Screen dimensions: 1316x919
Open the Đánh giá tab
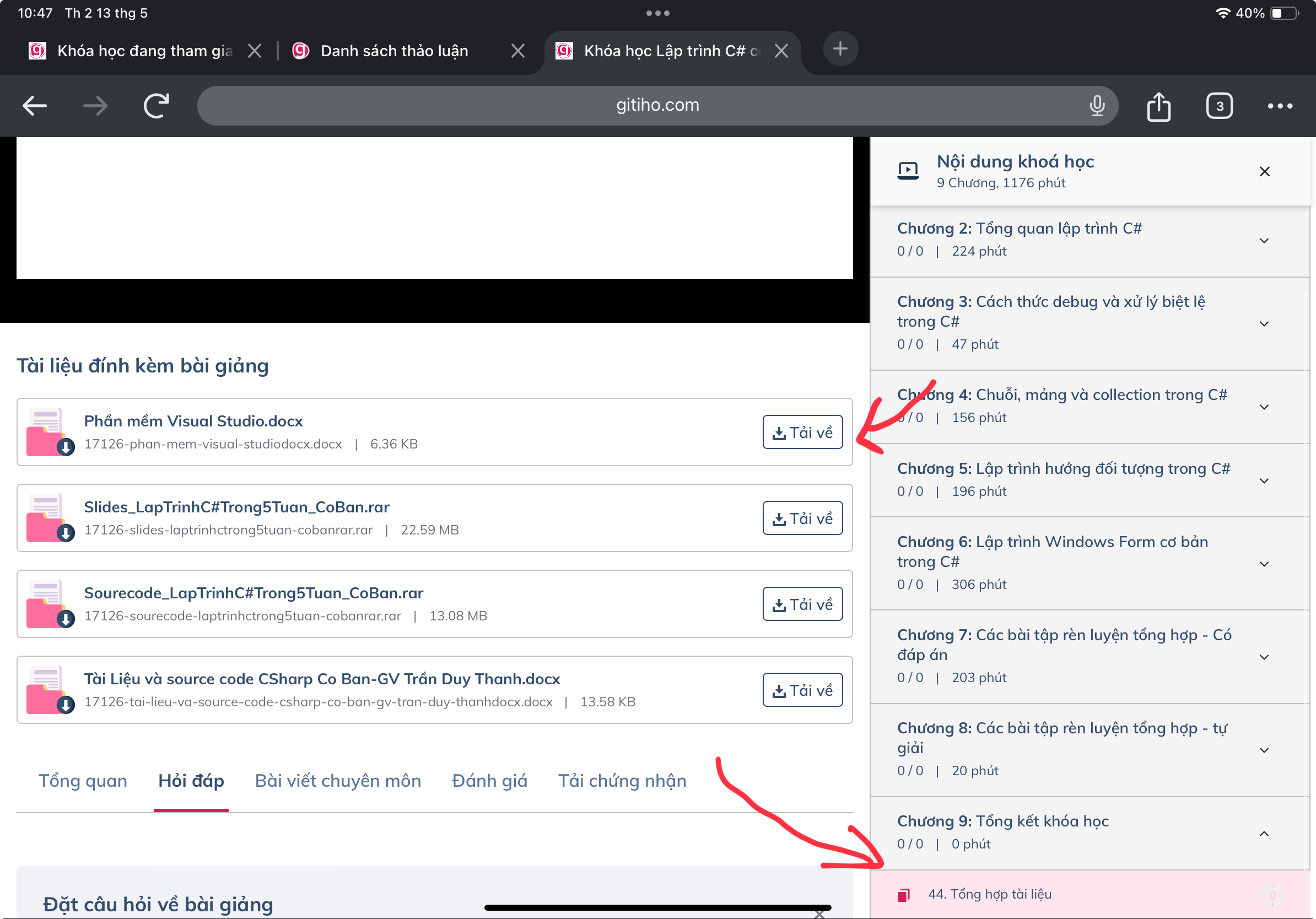click(489, 780)
